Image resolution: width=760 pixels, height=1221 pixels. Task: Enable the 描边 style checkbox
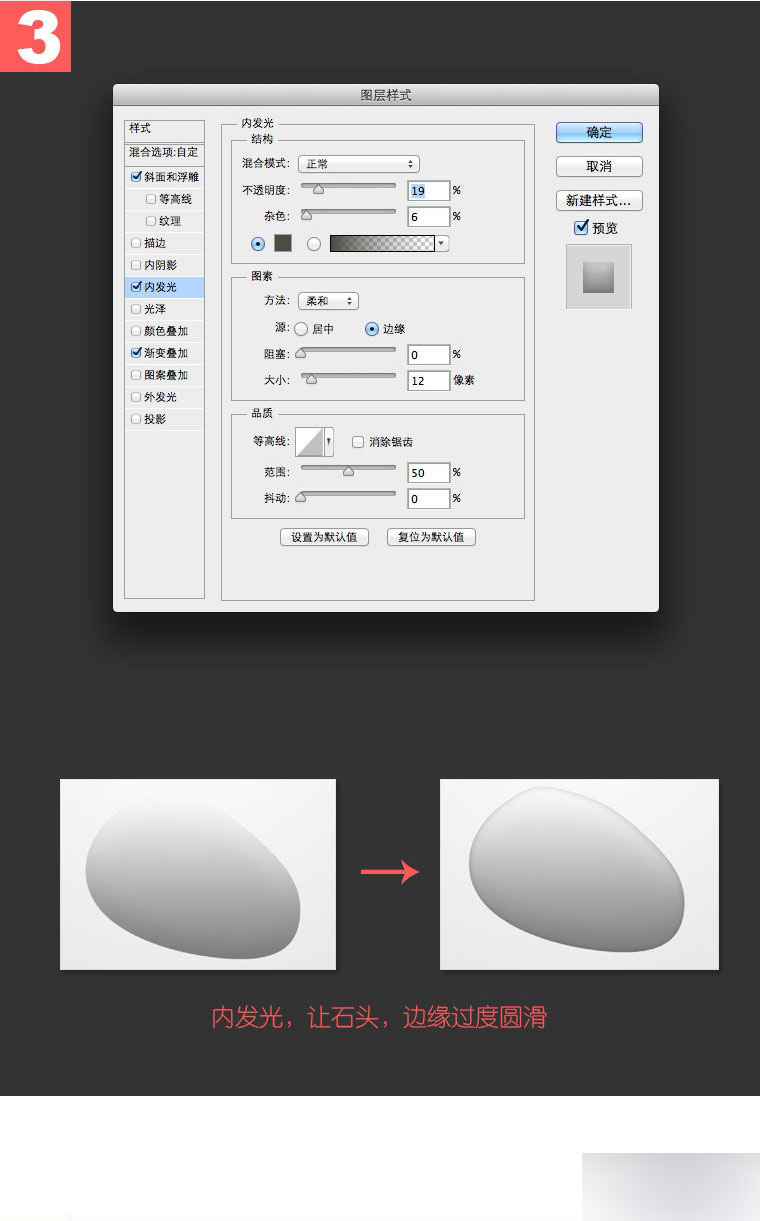point(136,243)
